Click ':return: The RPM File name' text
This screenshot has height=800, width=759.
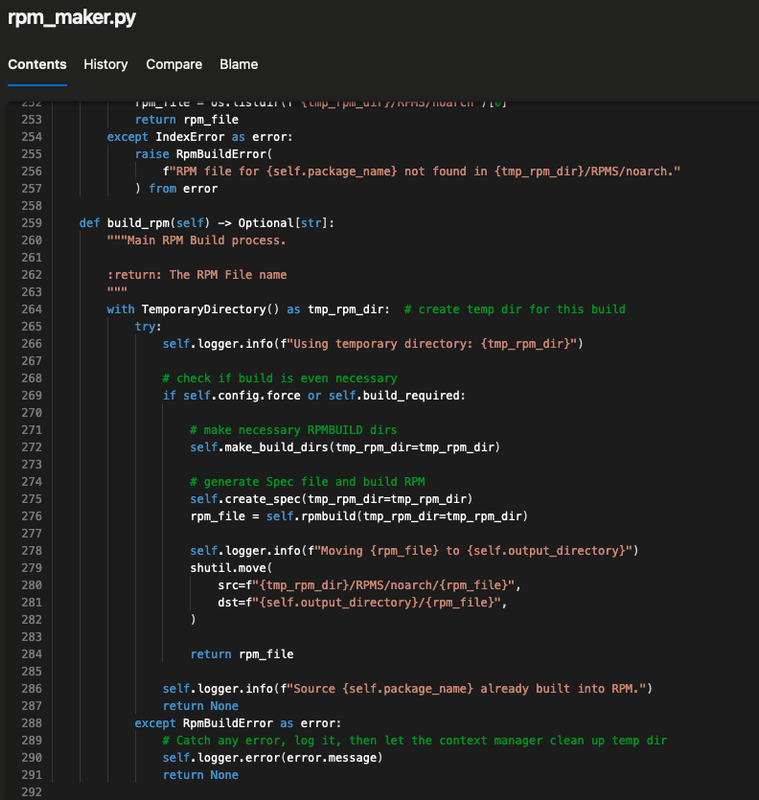pos(197,275)
